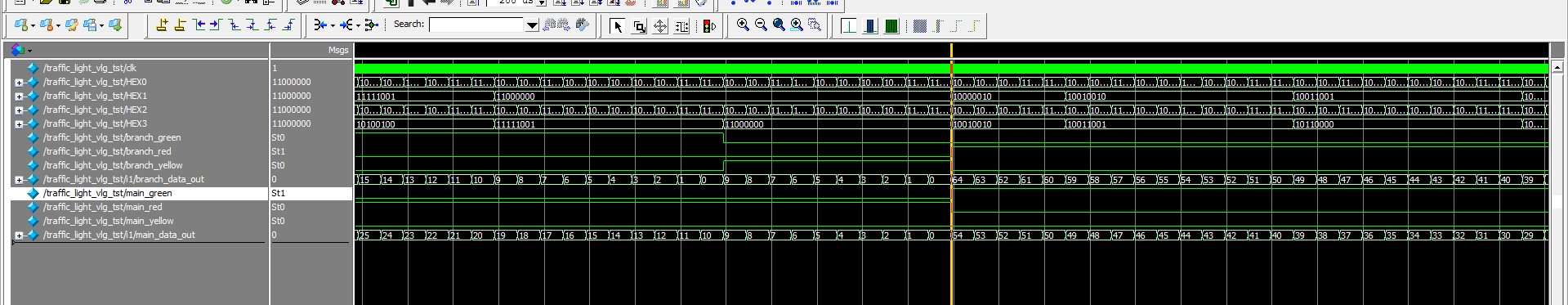Click the Zoom In magnifier icon
The width and height of the screenshot is (1568, 305).
click(743, 25)
